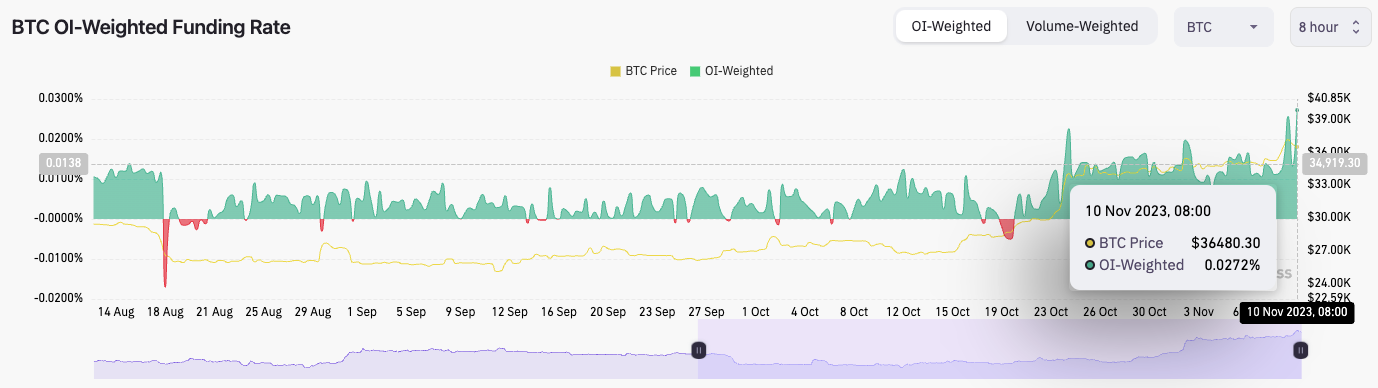The height and width of the screenshot is (388, 1378).
Task: Click the green OI-Weighted dot in tooltip
Action: point(1090,265)
